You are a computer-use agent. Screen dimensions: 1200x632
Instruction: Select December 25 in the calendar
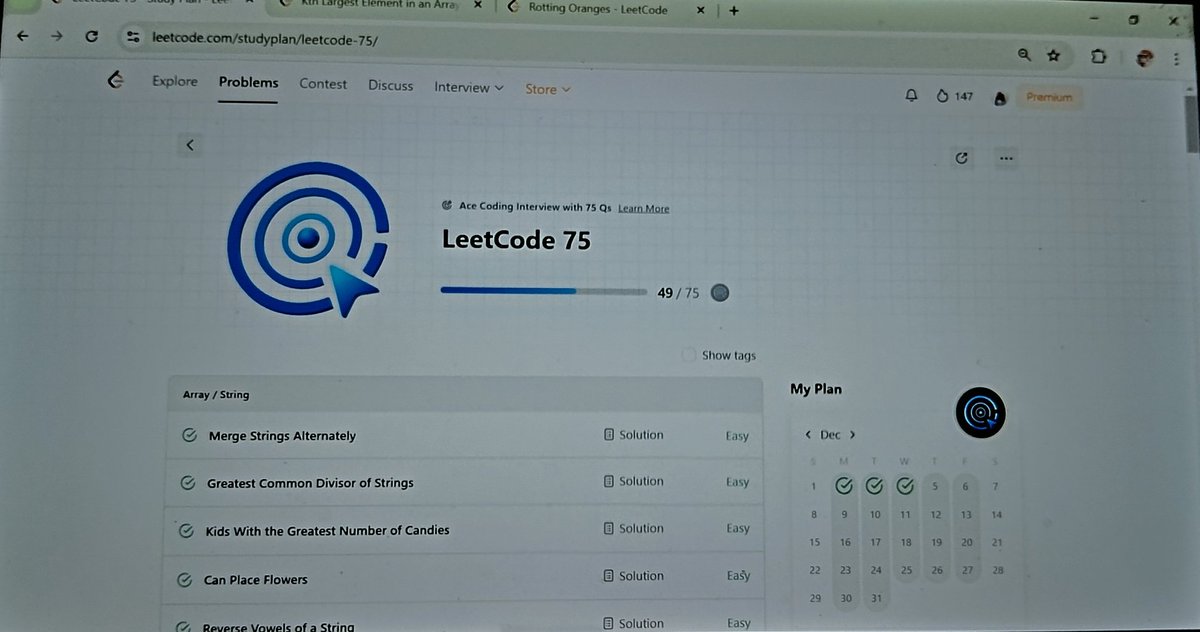click(906, 570)
